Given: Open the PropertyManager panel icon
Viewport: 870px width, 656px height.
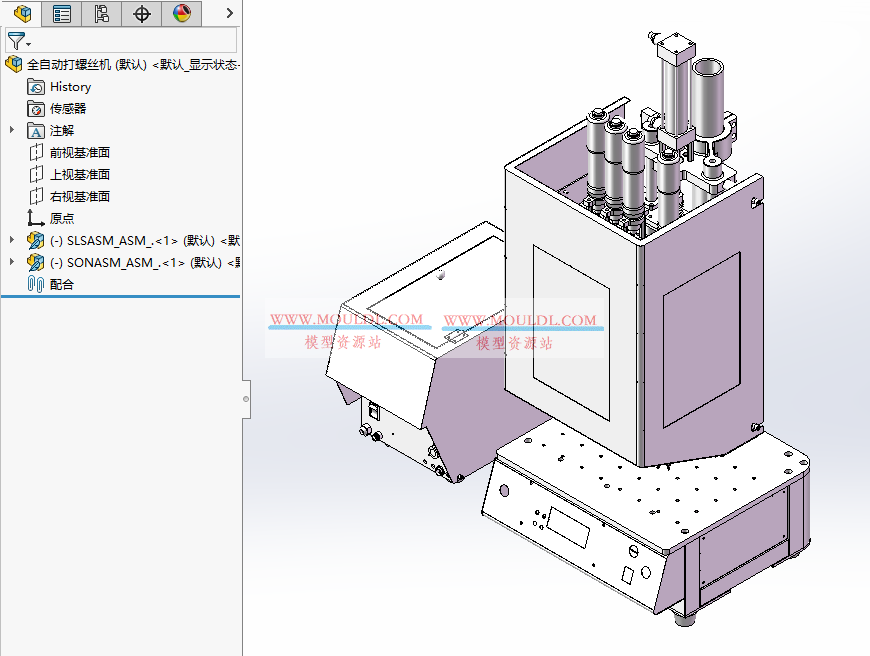Looking at the screenshot, I should (61, 13).
